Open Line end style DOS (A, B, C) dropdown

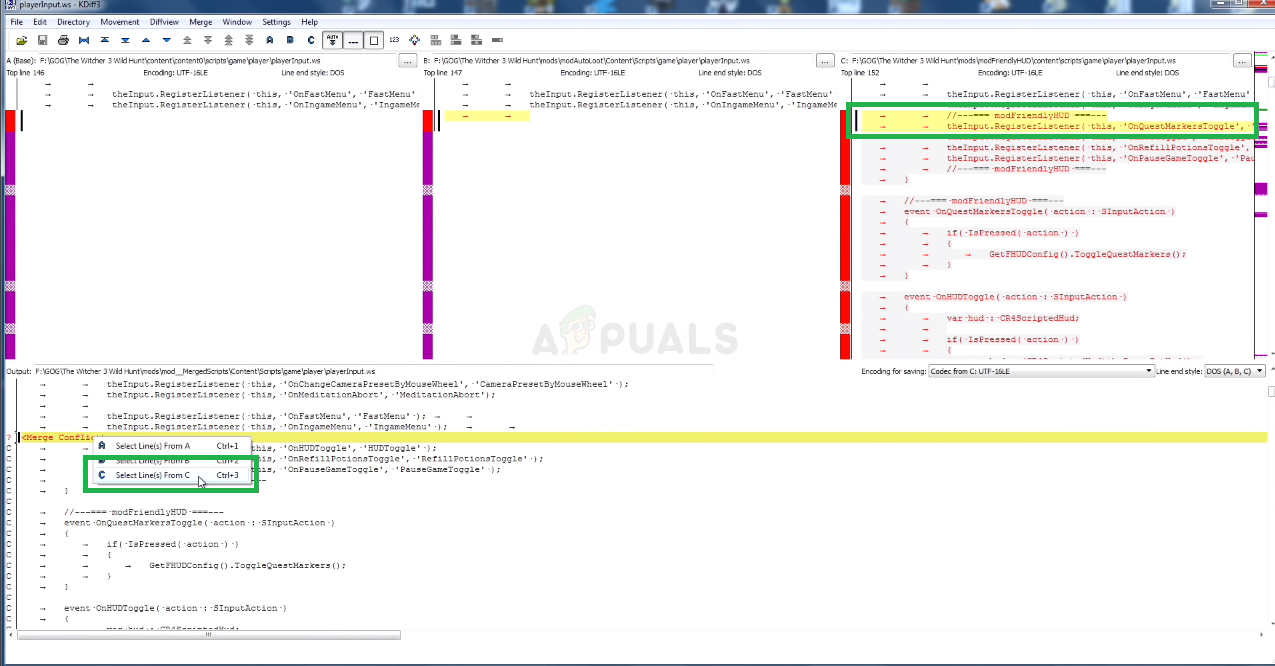click(1235, 371)
